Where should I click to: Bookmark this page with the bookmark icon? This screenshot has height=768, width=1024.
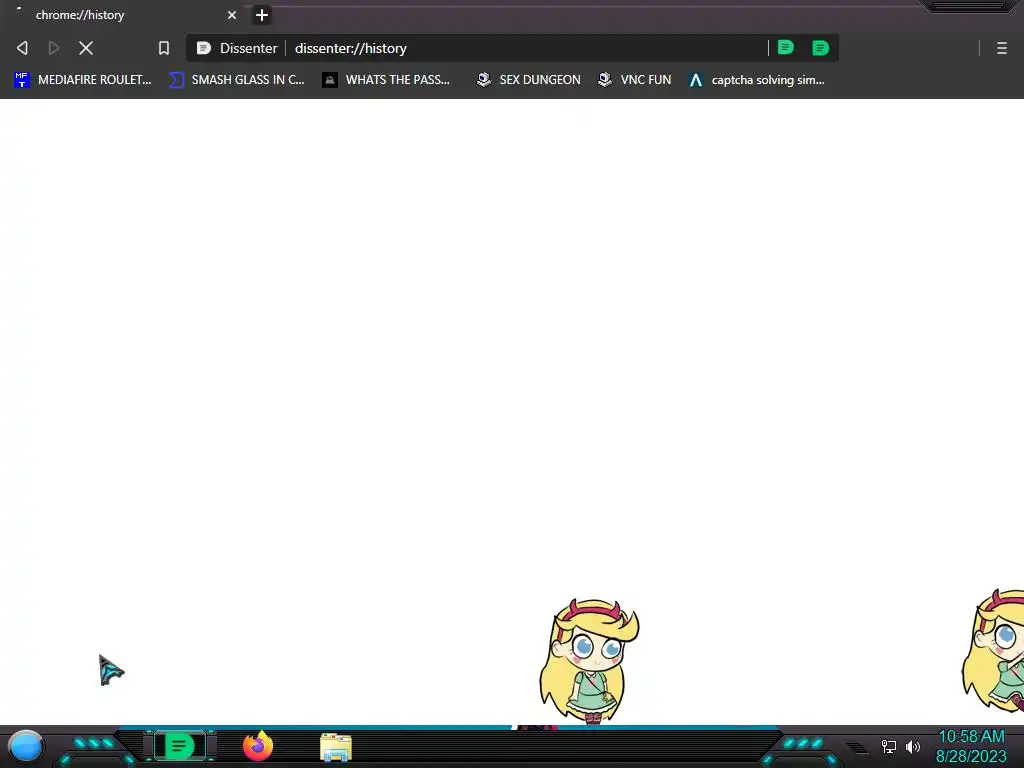coord(164,48)
